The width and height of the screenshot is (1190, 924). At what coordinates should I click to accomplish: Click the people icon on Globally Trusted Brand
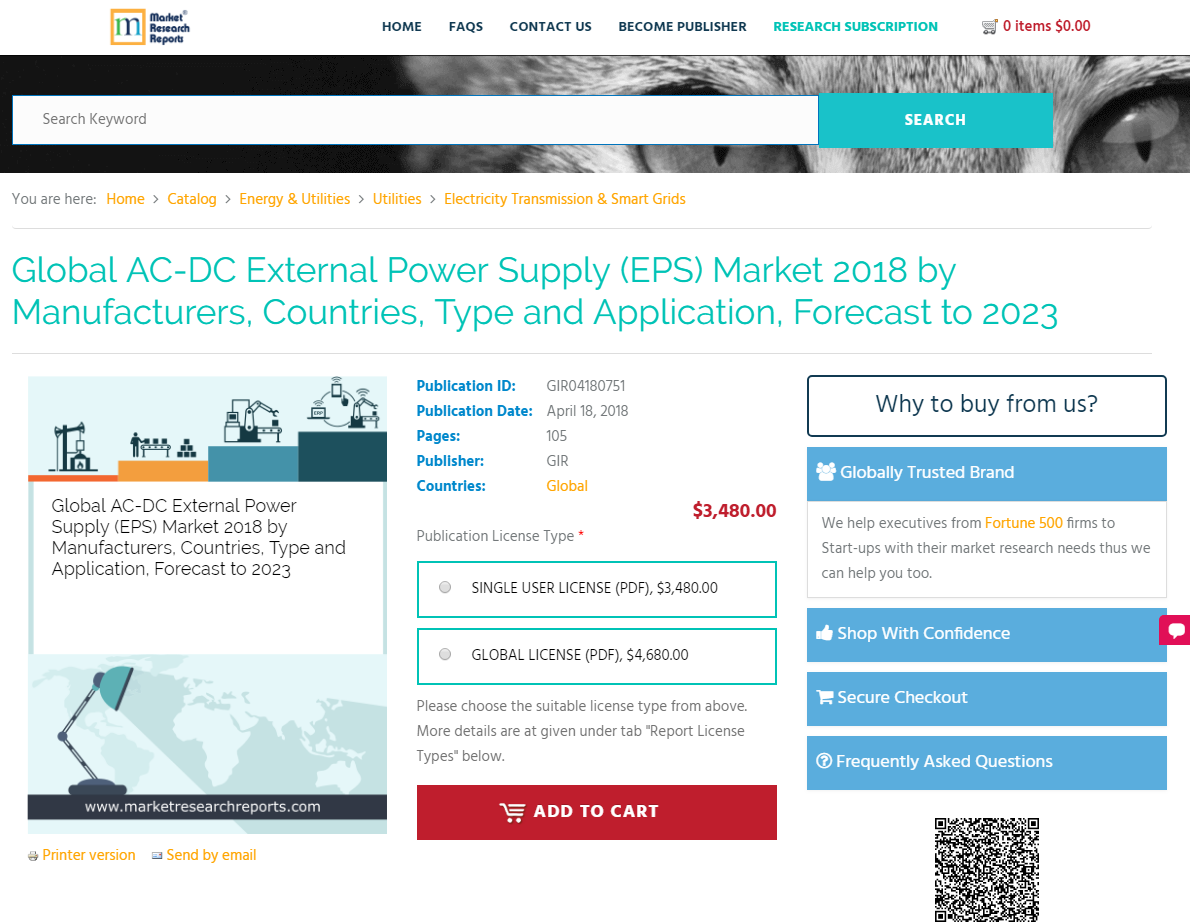pos(825,471)
